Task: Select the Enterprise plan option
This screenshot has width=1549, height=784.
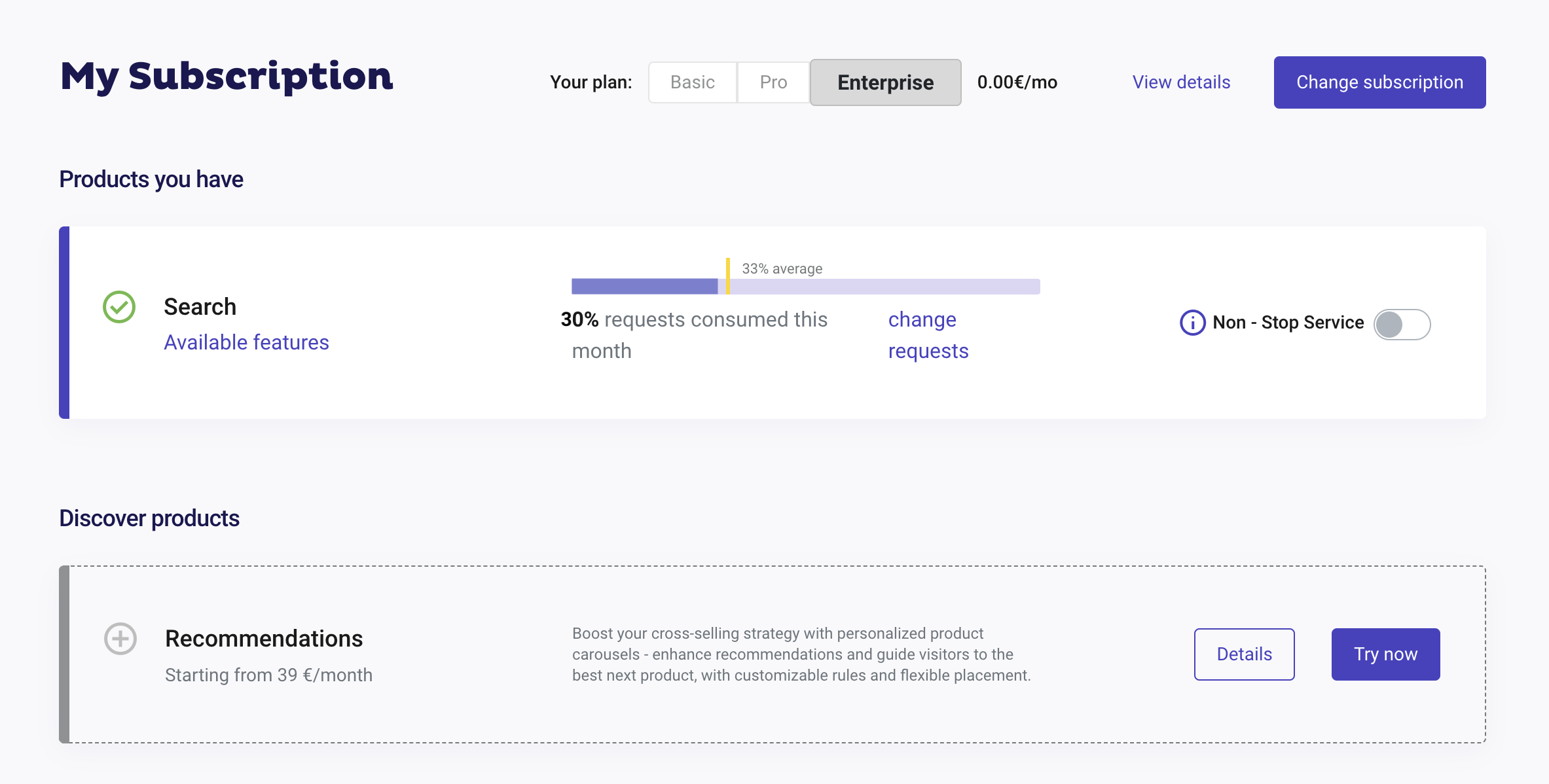Action: (x=886, y=82)
